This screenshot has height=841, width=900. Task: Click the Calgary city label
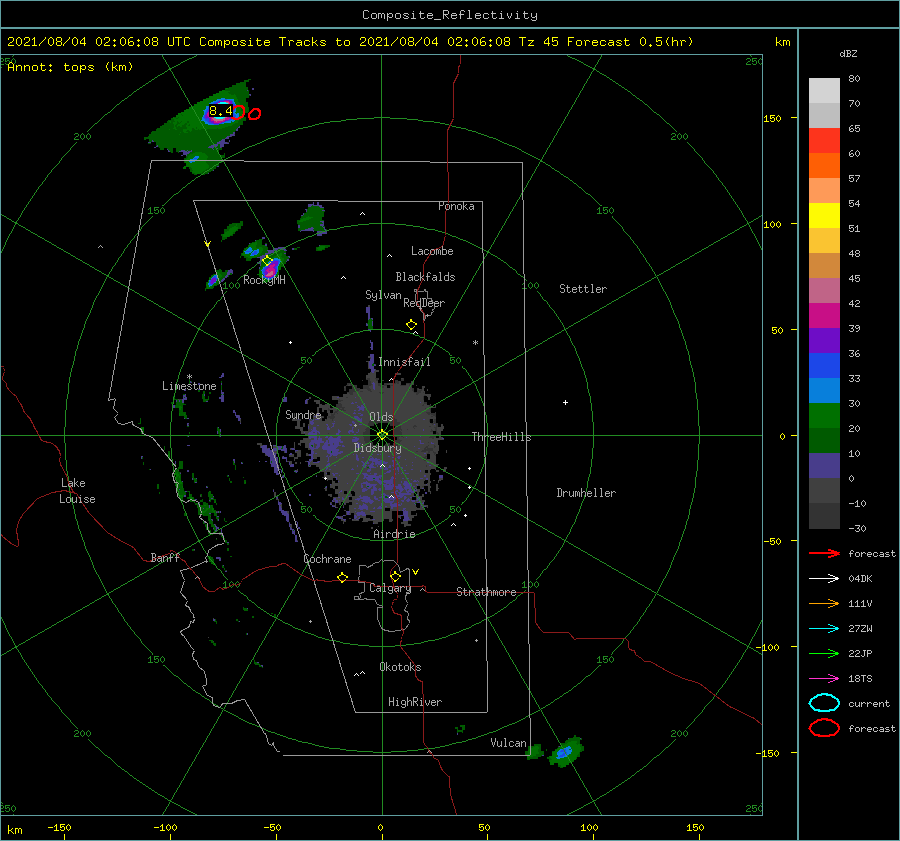[x=390, y=588]
